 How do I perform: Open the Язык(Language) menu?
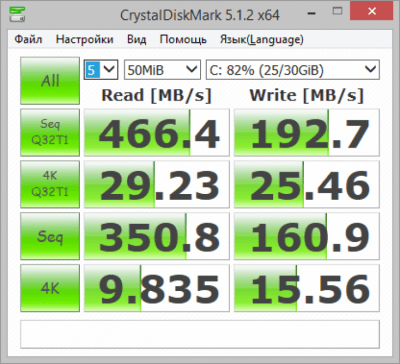pyautogui.click(x=262, y=39)
